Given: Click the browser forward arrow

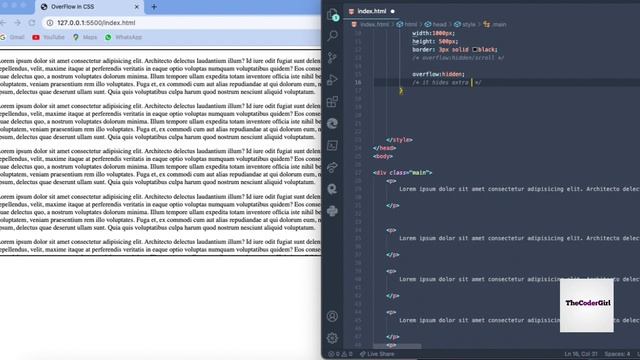Looking at the screenshot, I should [x=17, y=23].
